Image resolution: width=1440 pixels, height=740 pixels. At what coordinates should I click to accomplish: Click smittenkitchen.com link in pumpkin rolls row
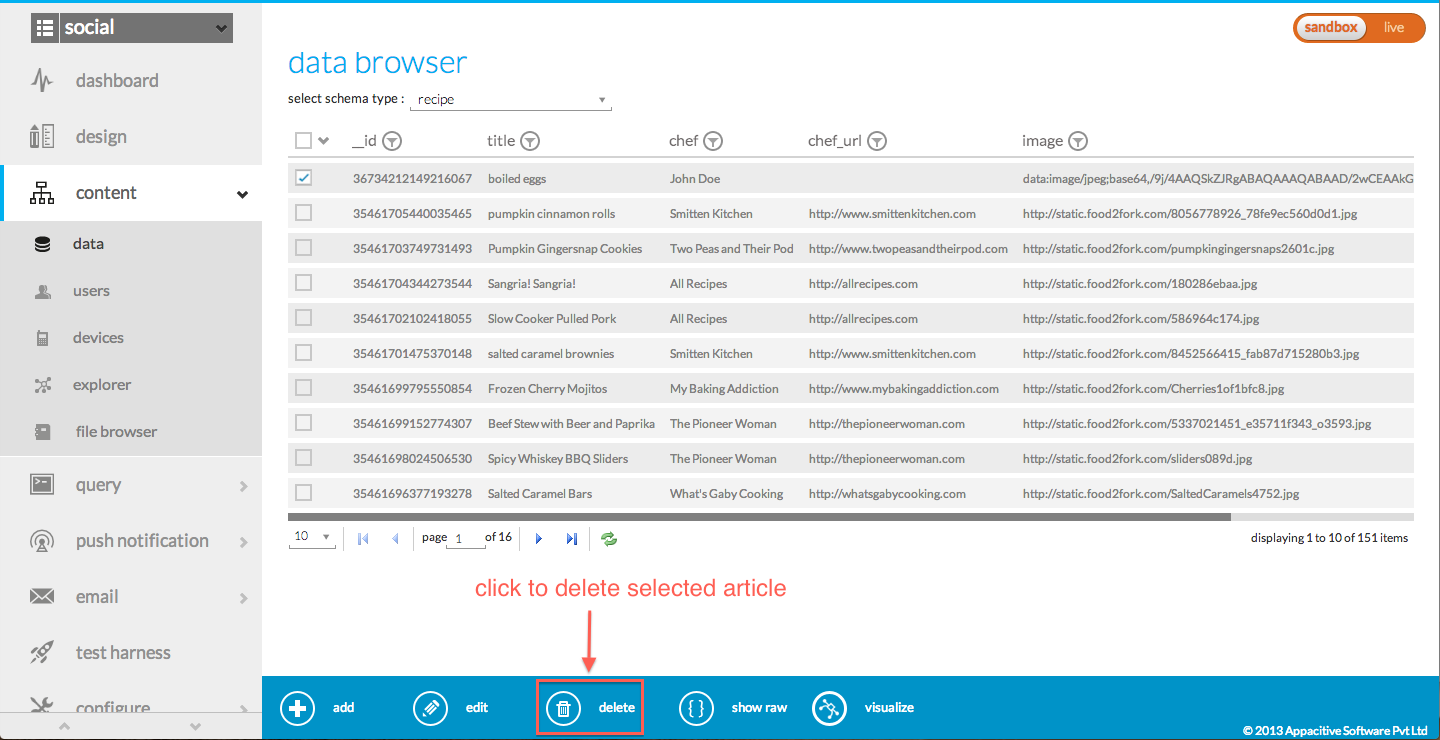point(892,214)
